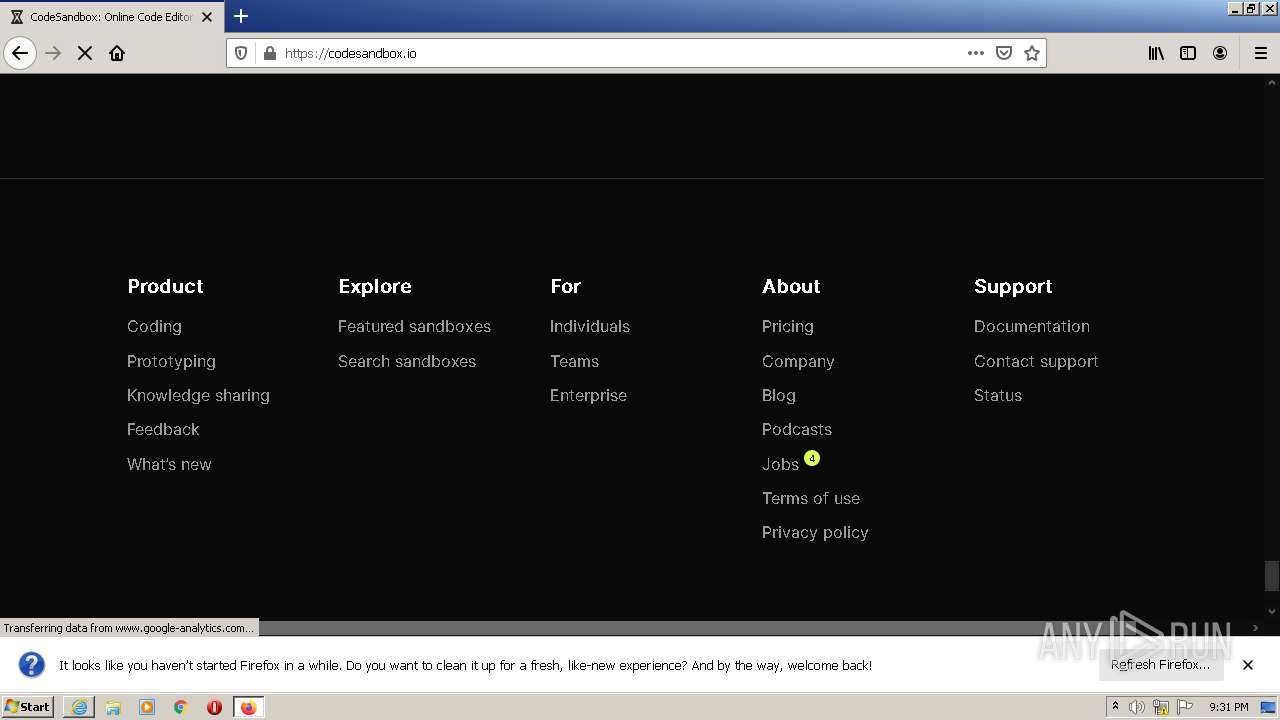Open page actions three-dot menu

[x=976, y=53]
